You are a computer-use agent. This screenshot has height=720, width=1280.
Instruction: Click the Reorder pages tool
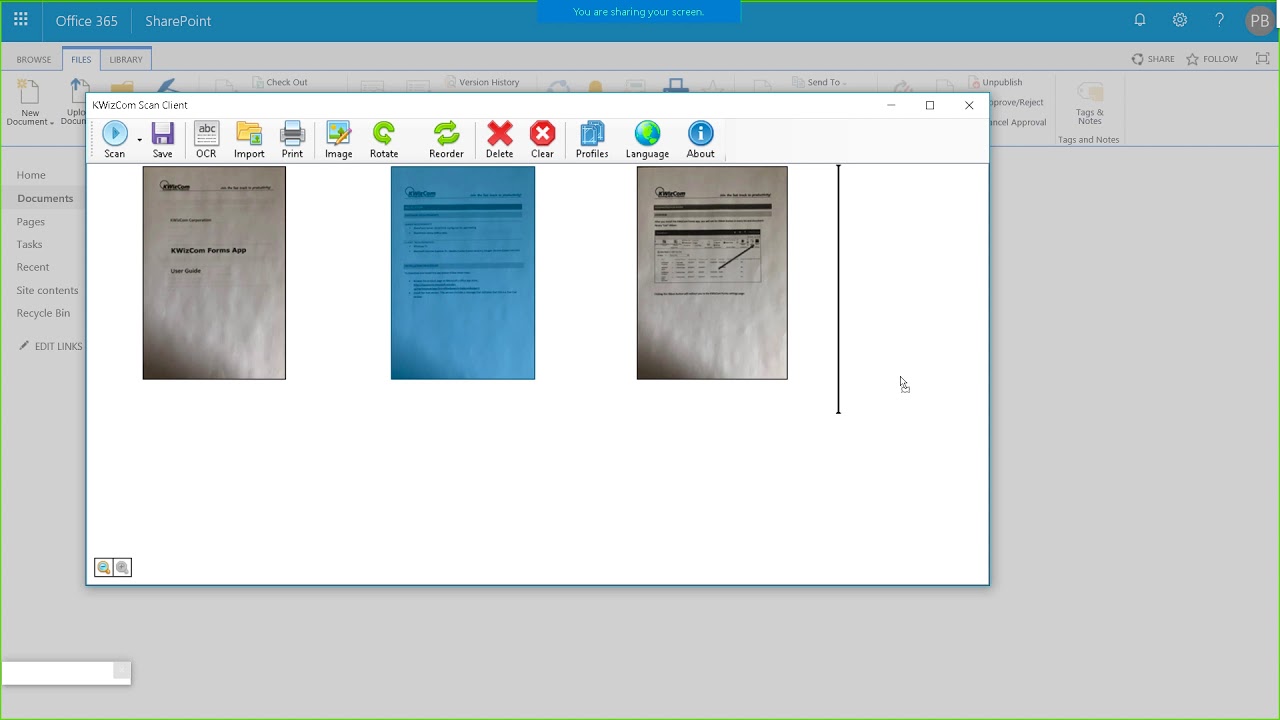[x=446, y=140]
